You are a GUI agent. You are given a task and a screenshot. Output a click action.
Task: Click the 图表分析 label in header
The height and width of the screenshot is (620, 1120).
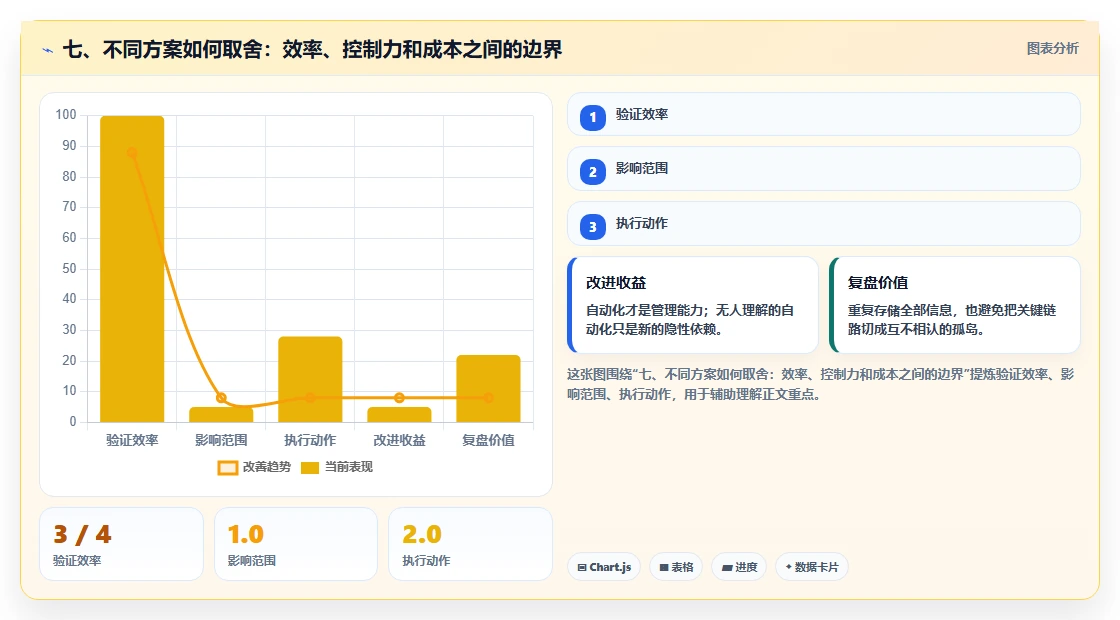[x=1052, y=49]
